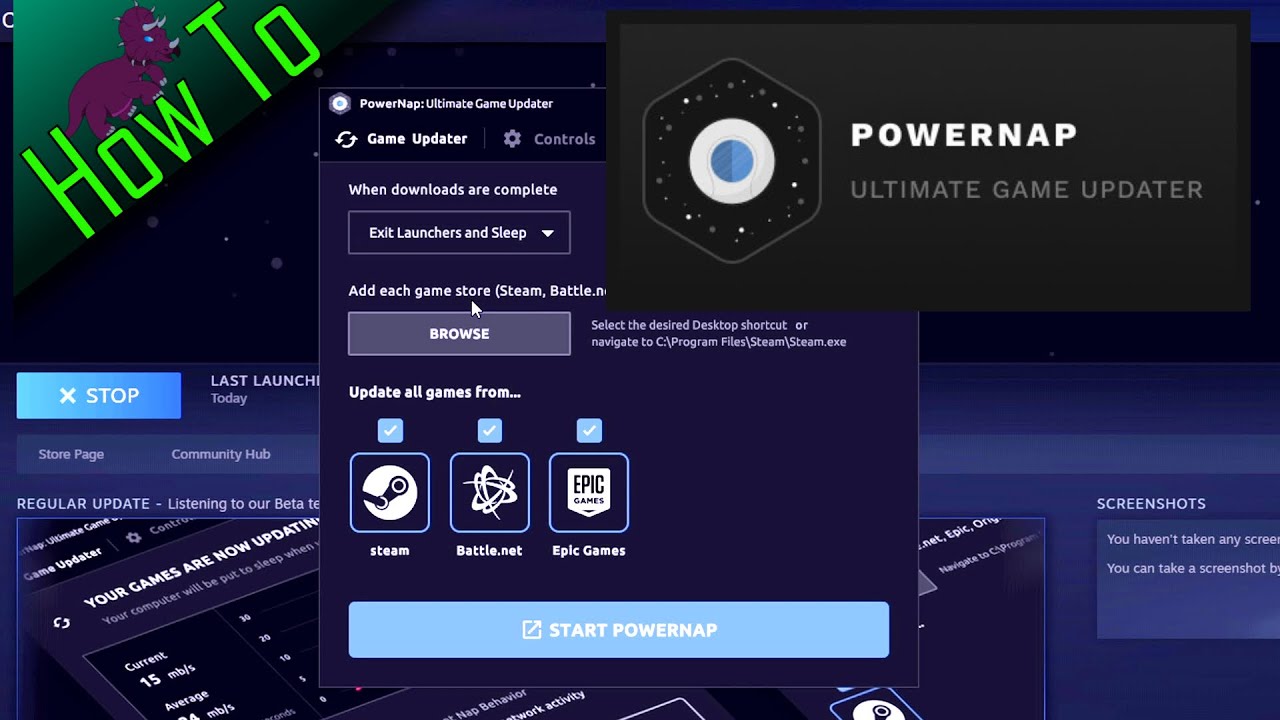This screenshot has height=720, width=1280.
Task: Click the PowerNap hexagon logo in banner
Action: click(x=732, y=160)
